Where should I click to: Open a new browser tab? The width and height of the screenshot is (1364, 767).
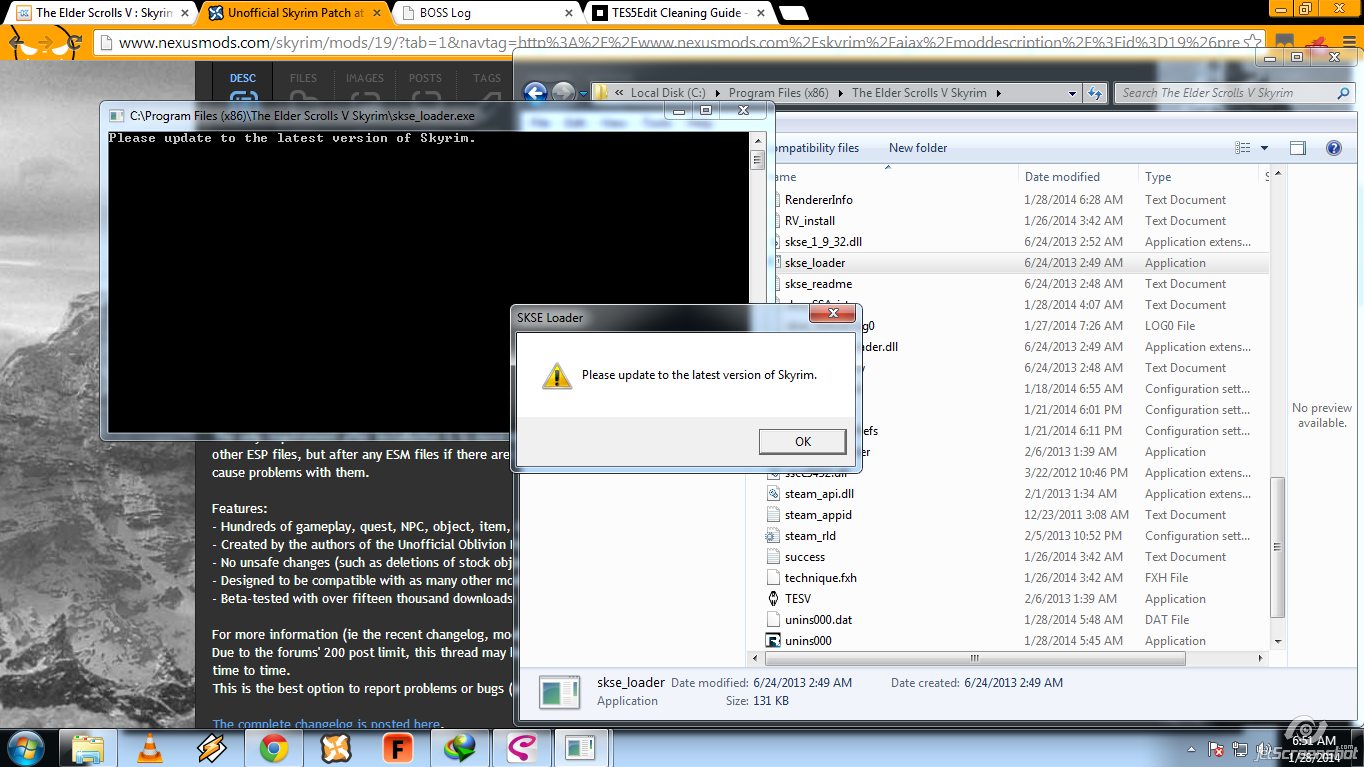pyautogui.click(x=793, y=13)
